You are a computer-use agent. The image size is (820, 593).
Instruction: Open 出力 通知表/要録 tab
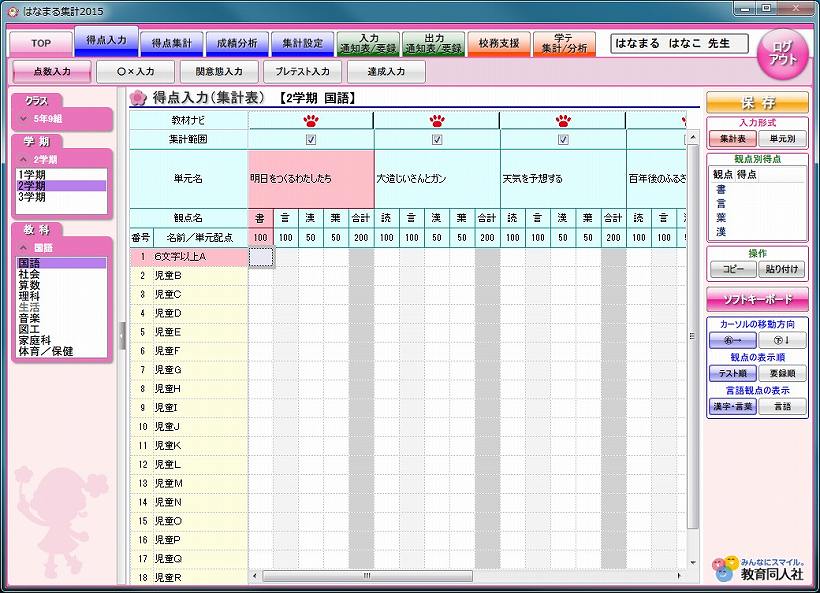coord(434,43)
